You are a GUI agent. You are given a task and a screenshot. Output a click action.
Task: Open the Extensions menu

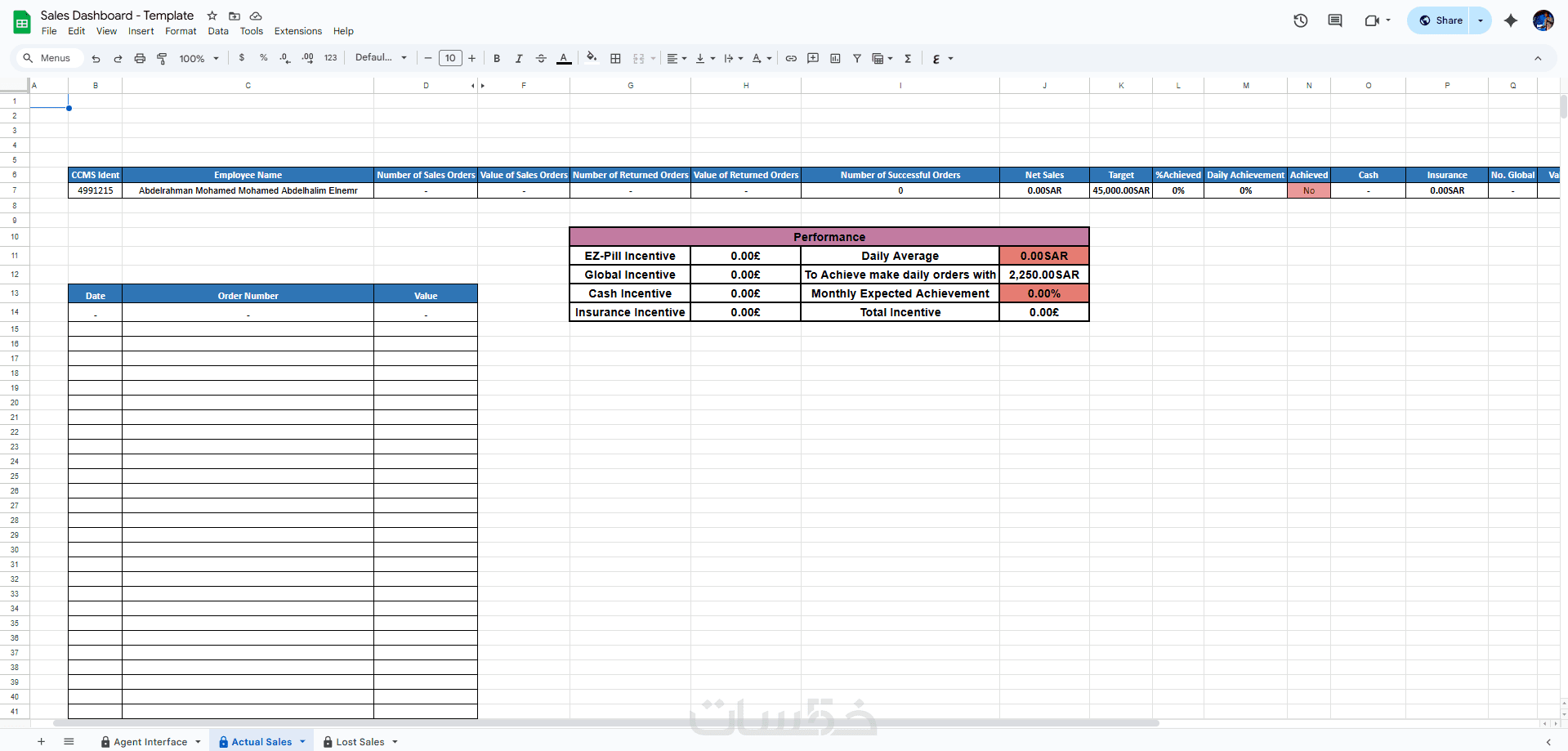pyautogui.click(x=297, y=31)
